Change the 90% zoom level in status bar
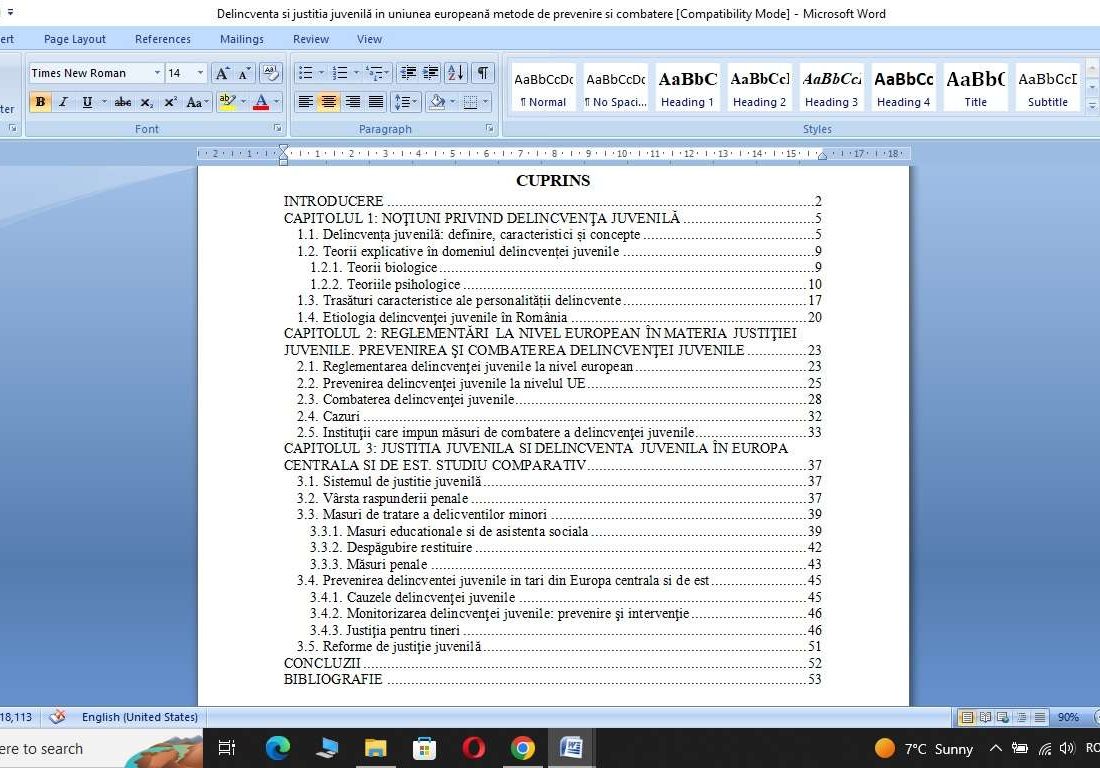Viewport: 1100px width, 768px height. click(1069, 717)
